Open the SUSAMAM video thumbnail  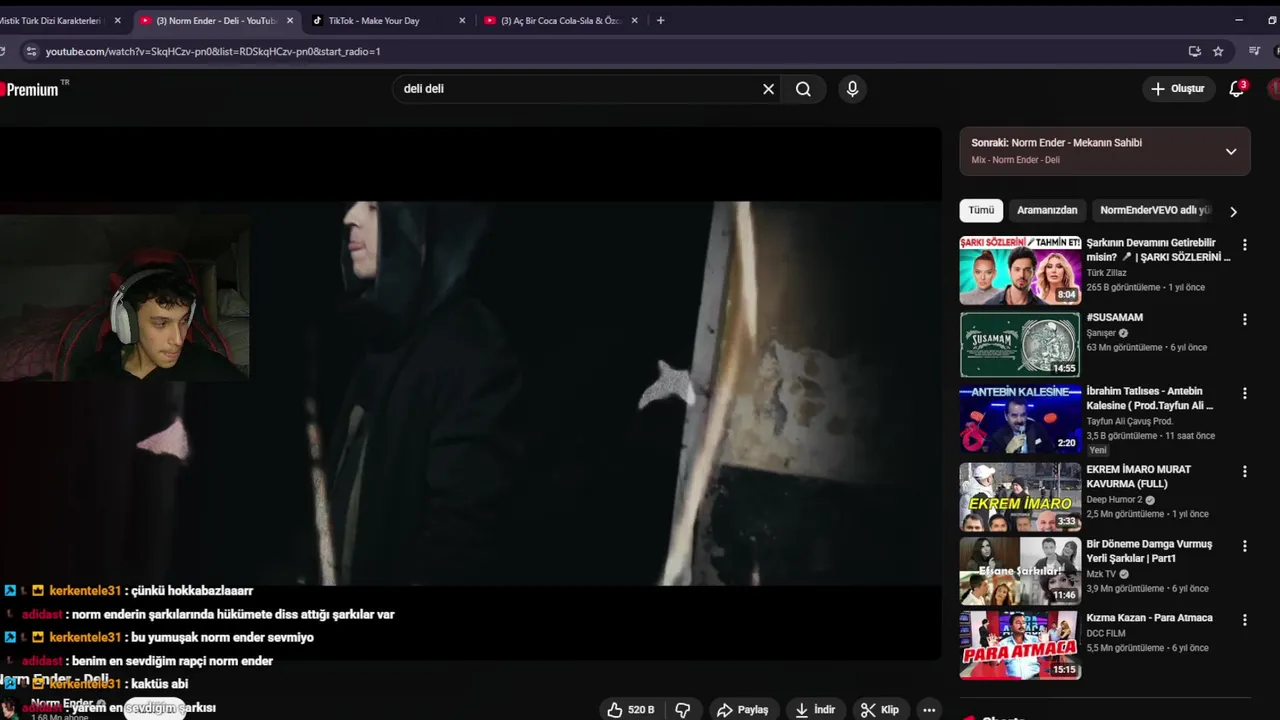coord(1020,345)
